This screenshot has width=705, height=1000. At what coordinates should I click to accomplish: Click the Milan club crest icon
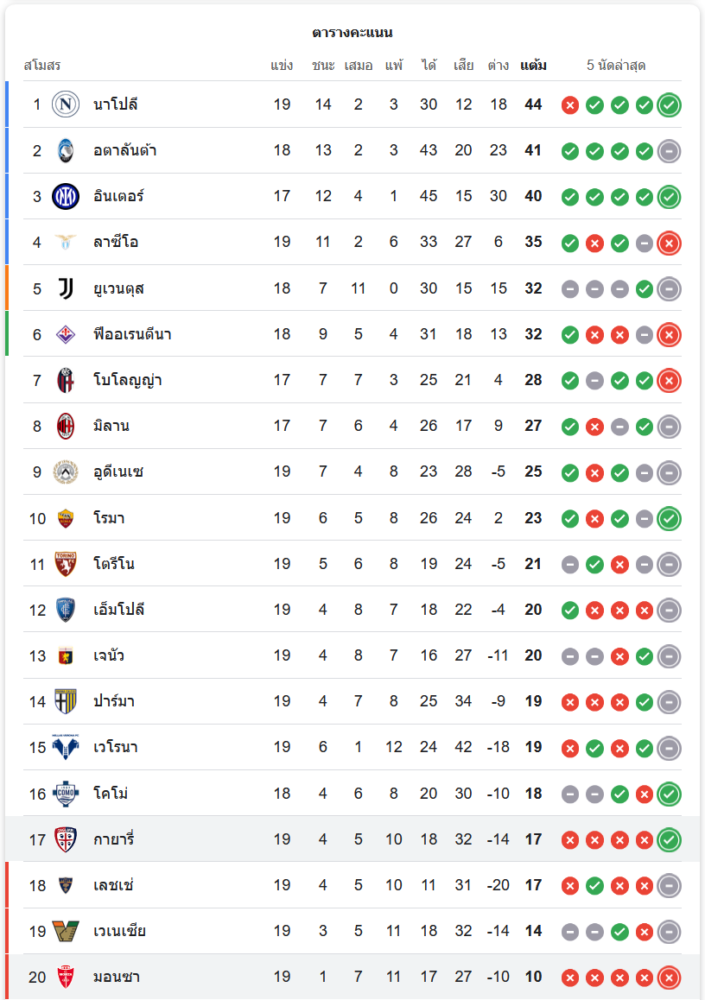tap(66, 426)
